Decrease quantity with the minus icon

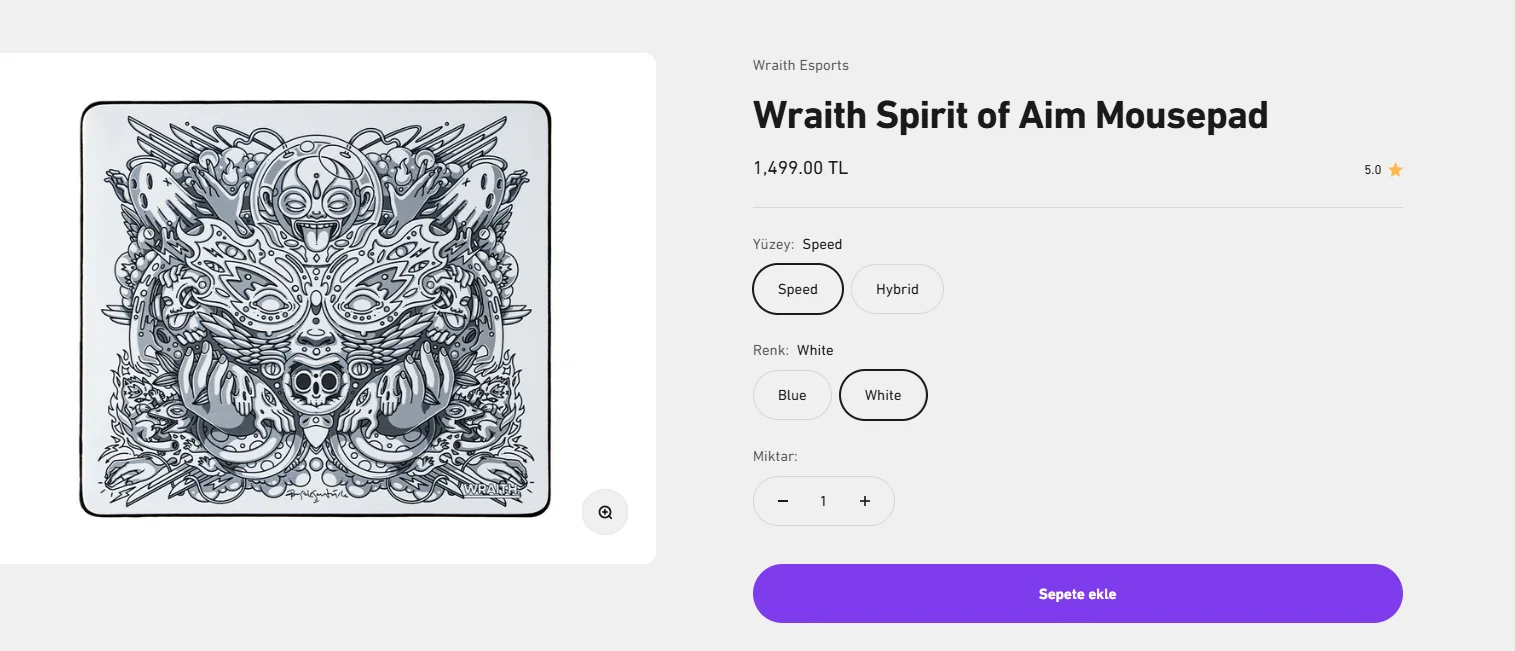point(783,501)
